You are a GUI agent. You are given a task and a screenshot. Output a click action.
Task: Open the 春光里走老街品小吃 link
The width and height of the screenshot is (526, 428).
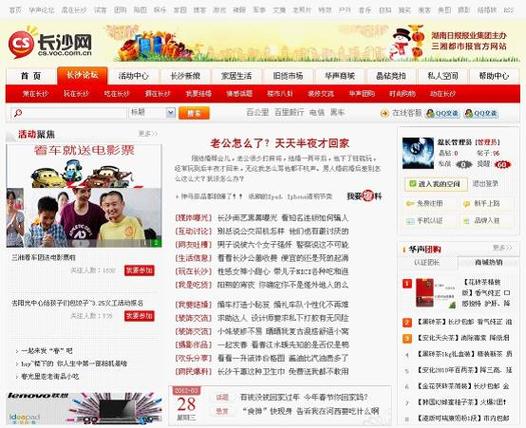(x=50, y=376)
